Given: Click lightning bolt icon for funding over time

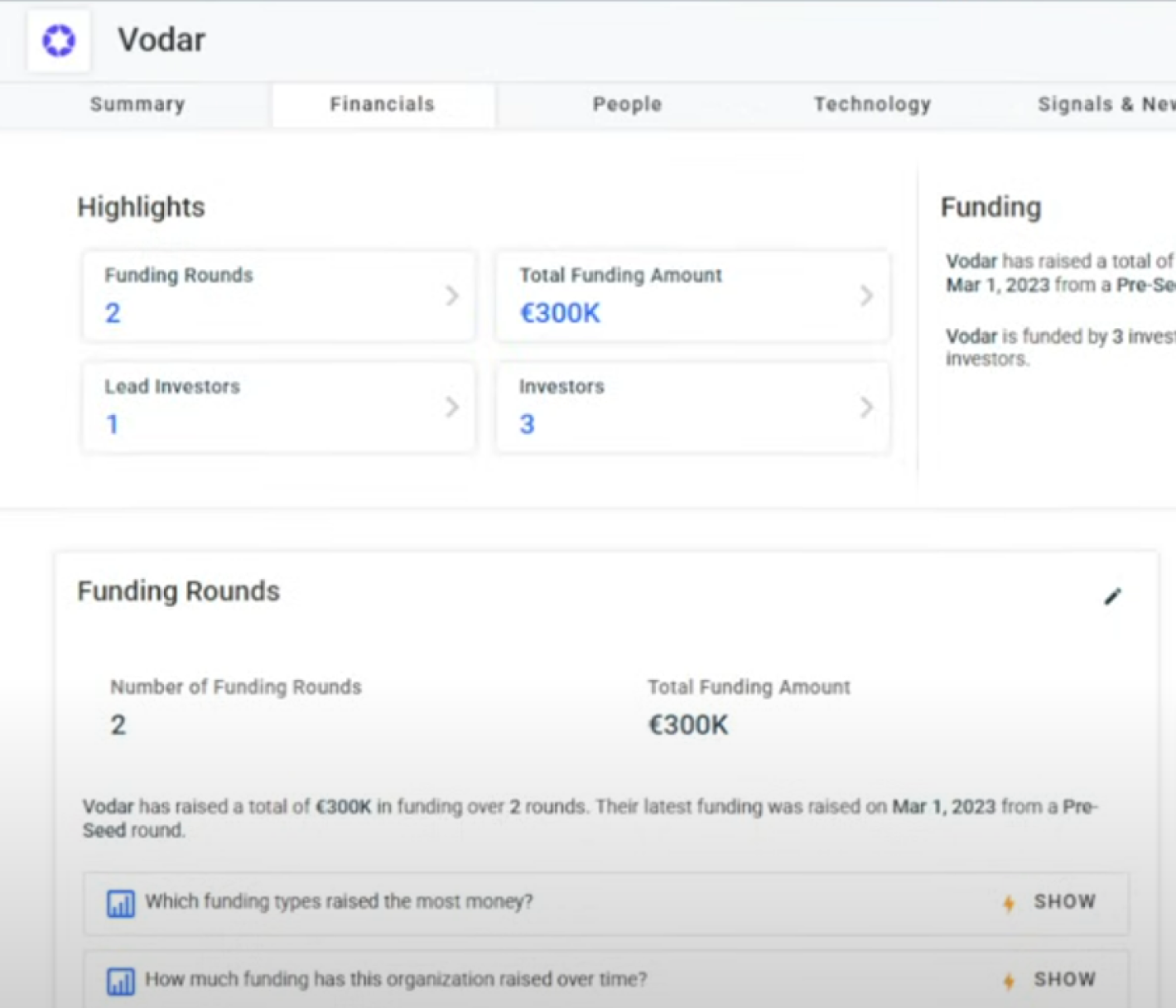Looking at the screenshot, I should (x=1009, y=981).
